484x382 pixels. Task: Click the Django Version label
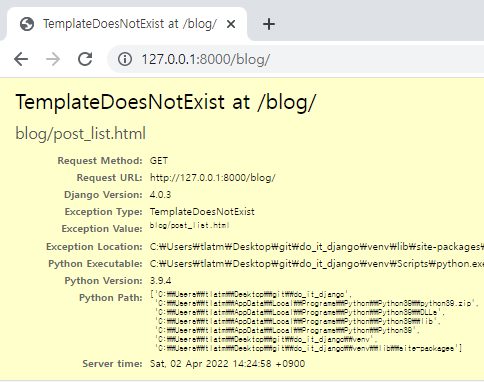[103, 195]
